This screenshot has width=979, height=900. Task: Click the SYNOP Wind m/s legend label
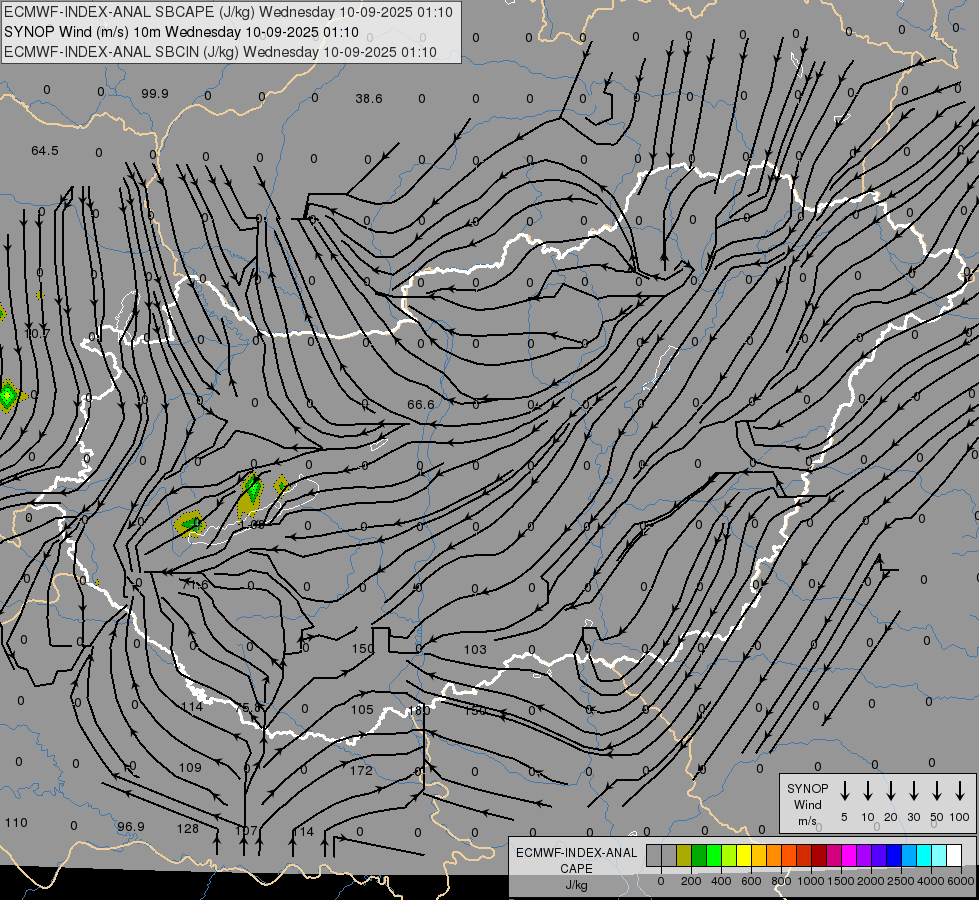click(807, 804)
